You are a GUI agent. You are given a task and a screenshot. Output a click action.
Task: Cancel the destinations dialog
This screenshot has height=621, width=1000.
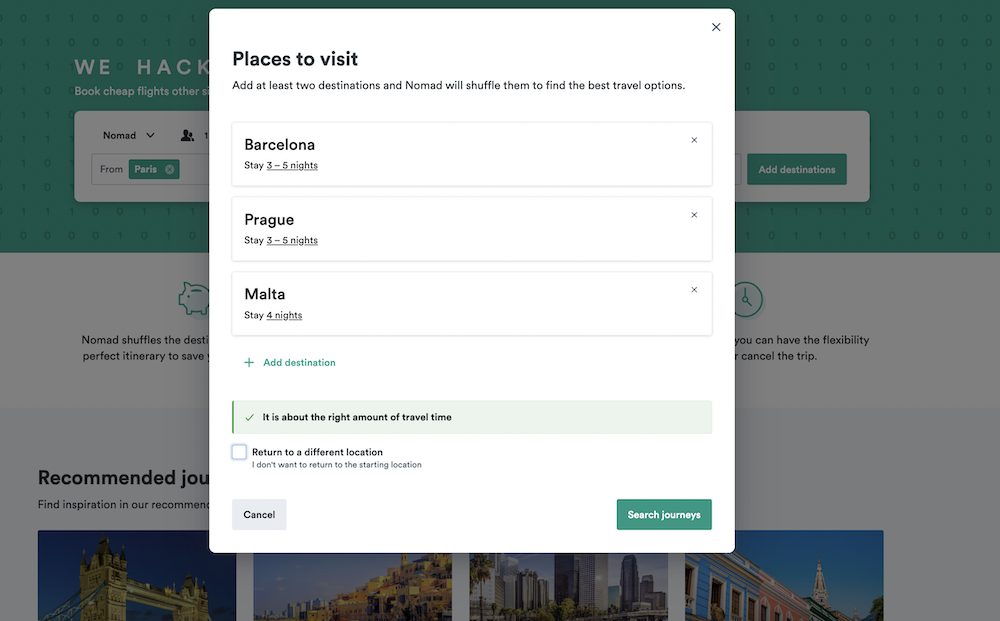point(259,514)
